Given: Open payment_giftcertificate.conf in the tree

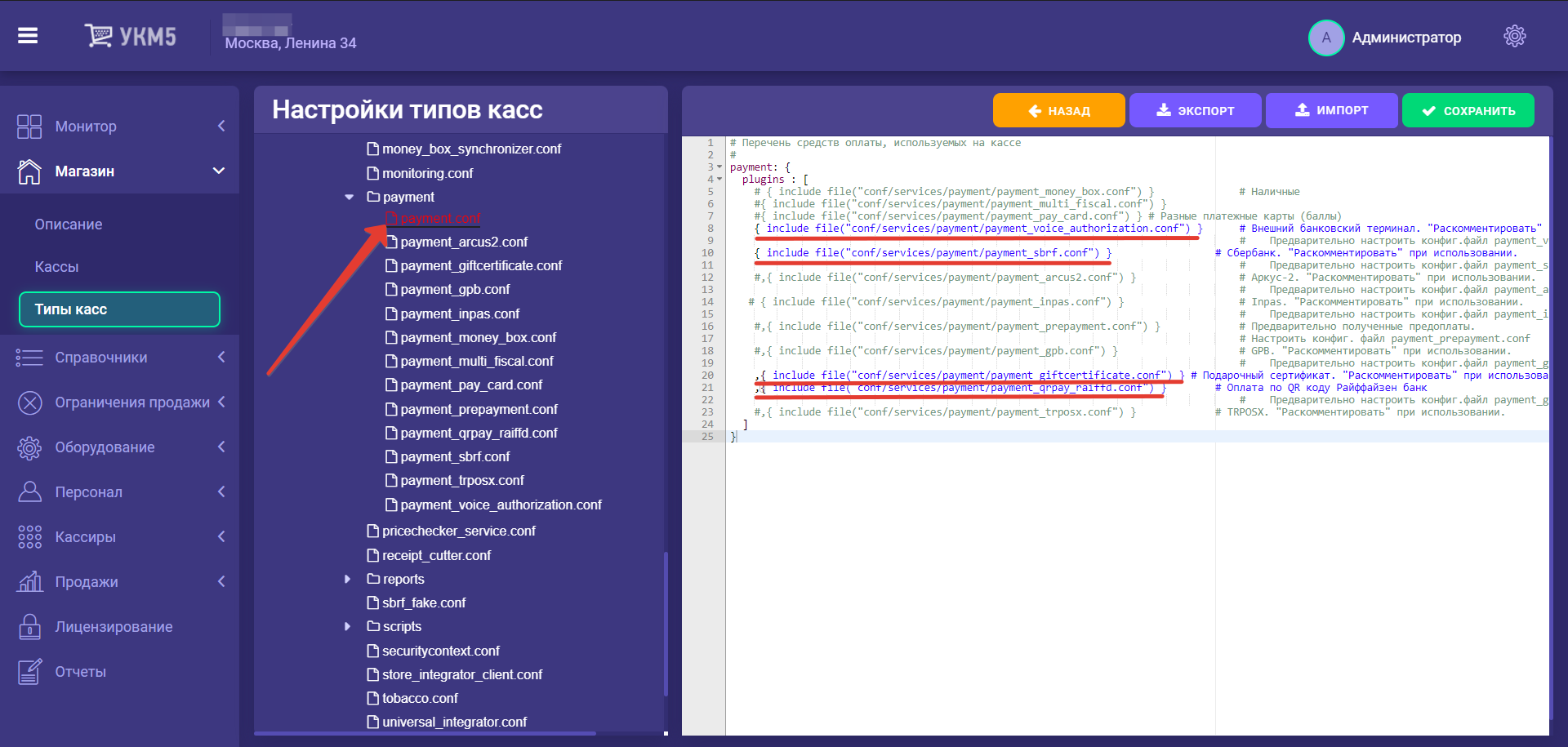Looking at the screenshot, I should pyautogui.click(x=481, y=265).
